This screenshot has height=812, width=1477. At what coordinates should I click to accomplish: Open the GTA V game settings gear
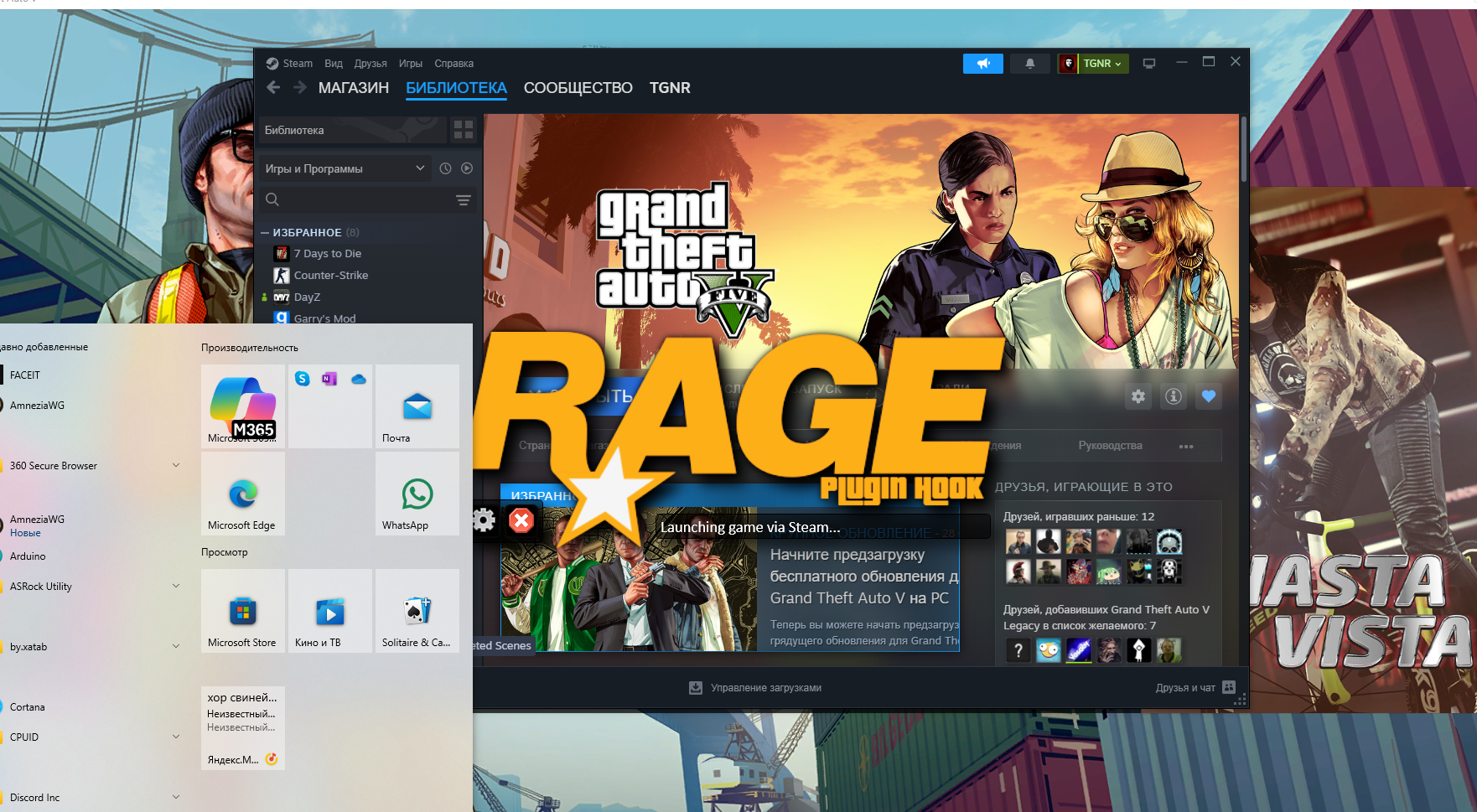[x=1138, y=396]
